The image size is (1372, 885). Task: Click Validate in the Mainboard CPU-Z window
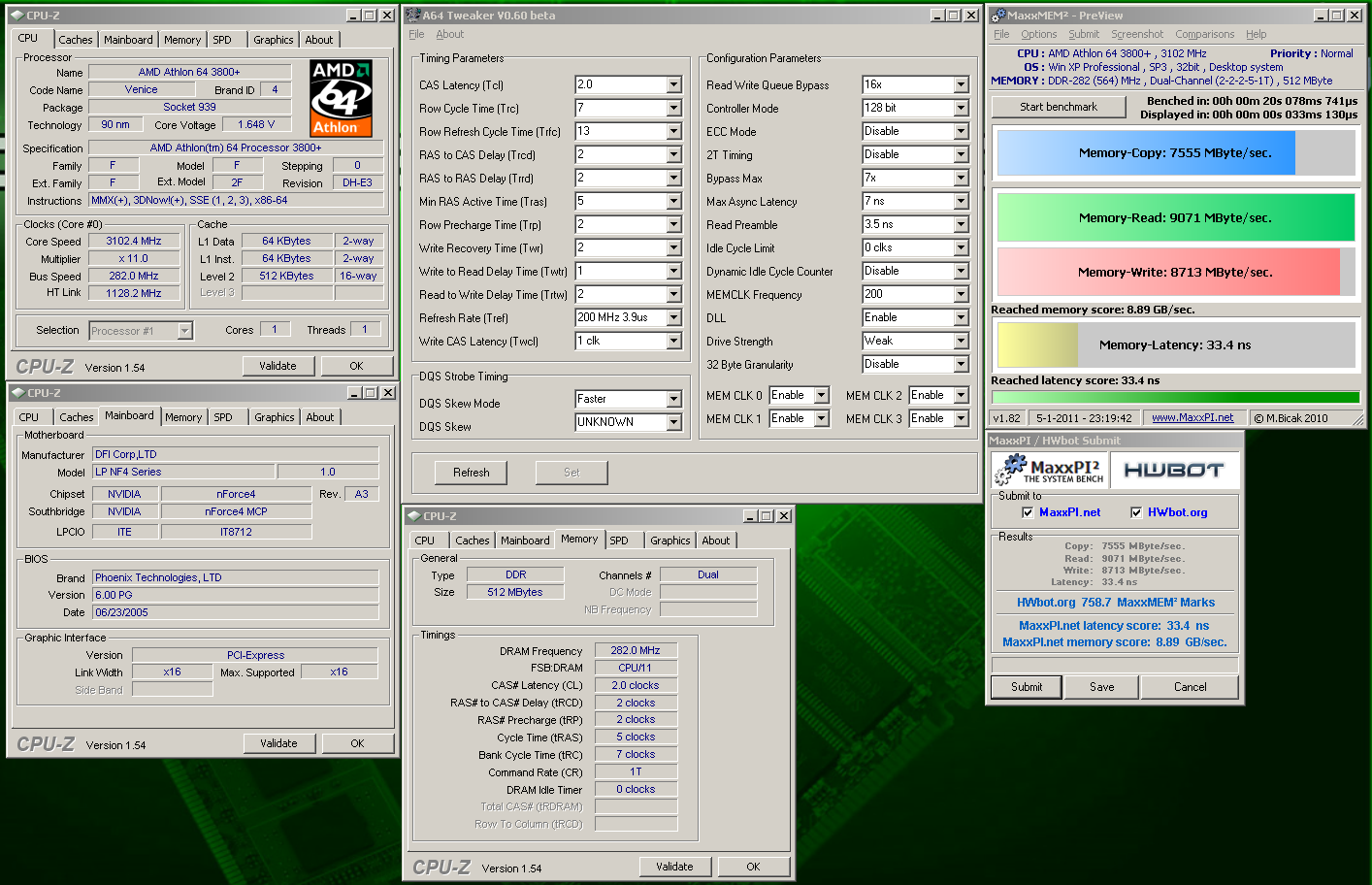278,743
